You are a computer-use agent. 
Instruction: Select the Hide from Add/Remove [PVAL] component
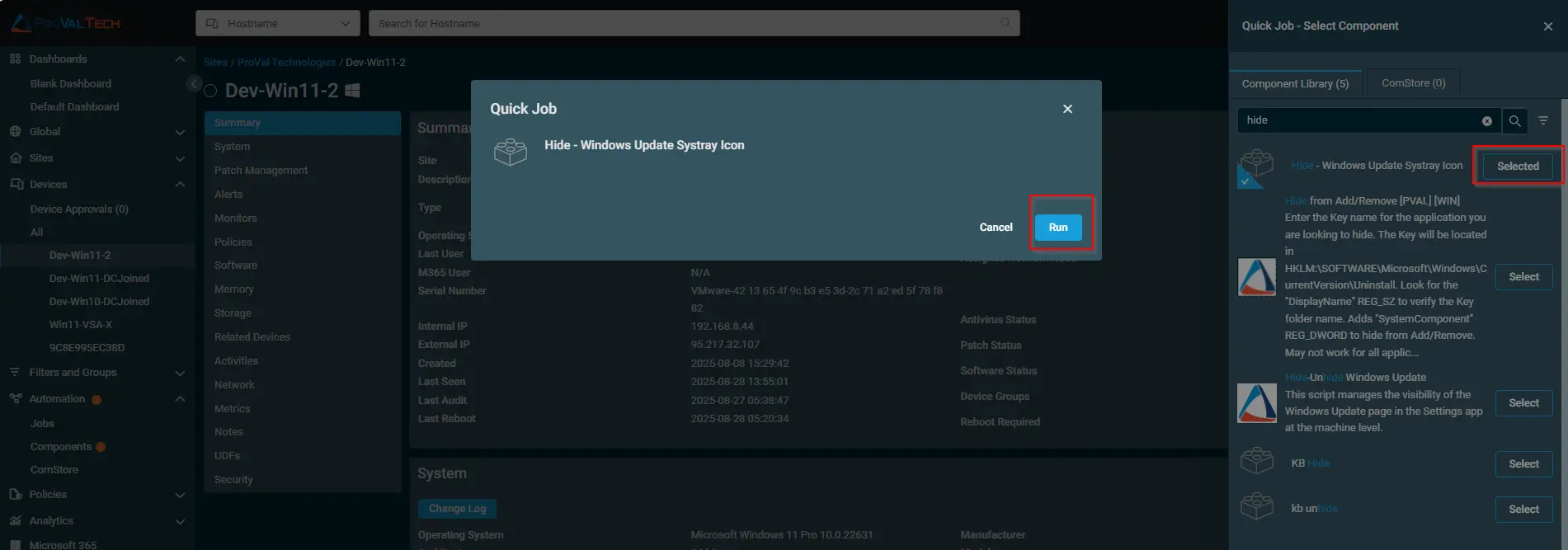[x=1523, y=277]
